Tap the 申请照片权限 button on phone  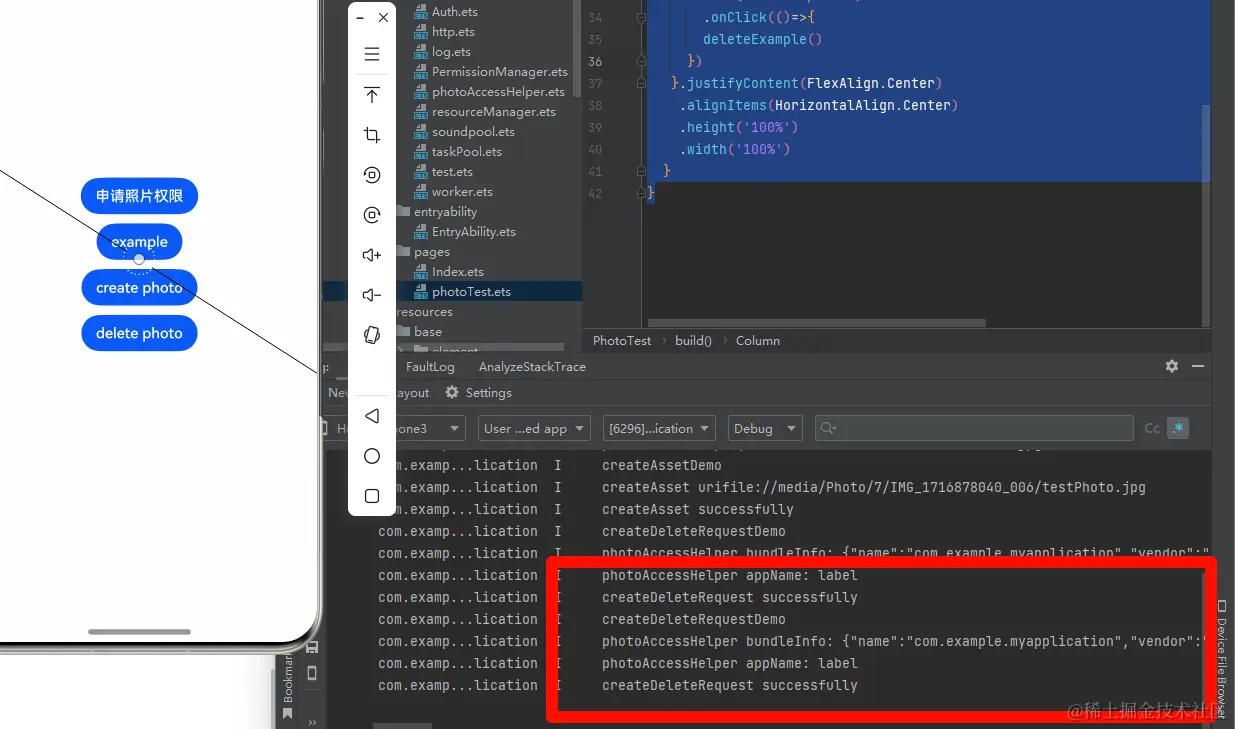pyautogui.click(x=139, y=196)
